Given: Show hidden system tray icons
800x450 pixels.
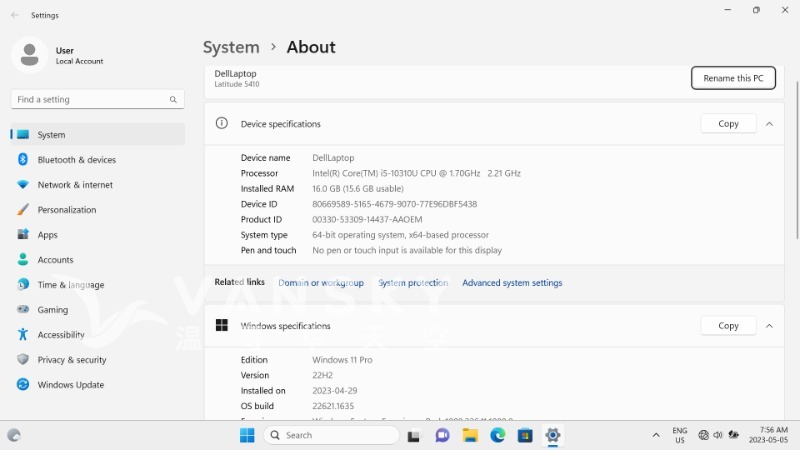Looking at the screenshot, I should 656,435.
